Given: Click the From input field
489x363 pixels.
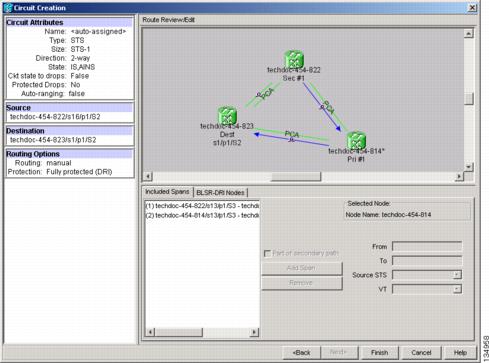Looking at the screenshot, I should [x=427, y=247].
